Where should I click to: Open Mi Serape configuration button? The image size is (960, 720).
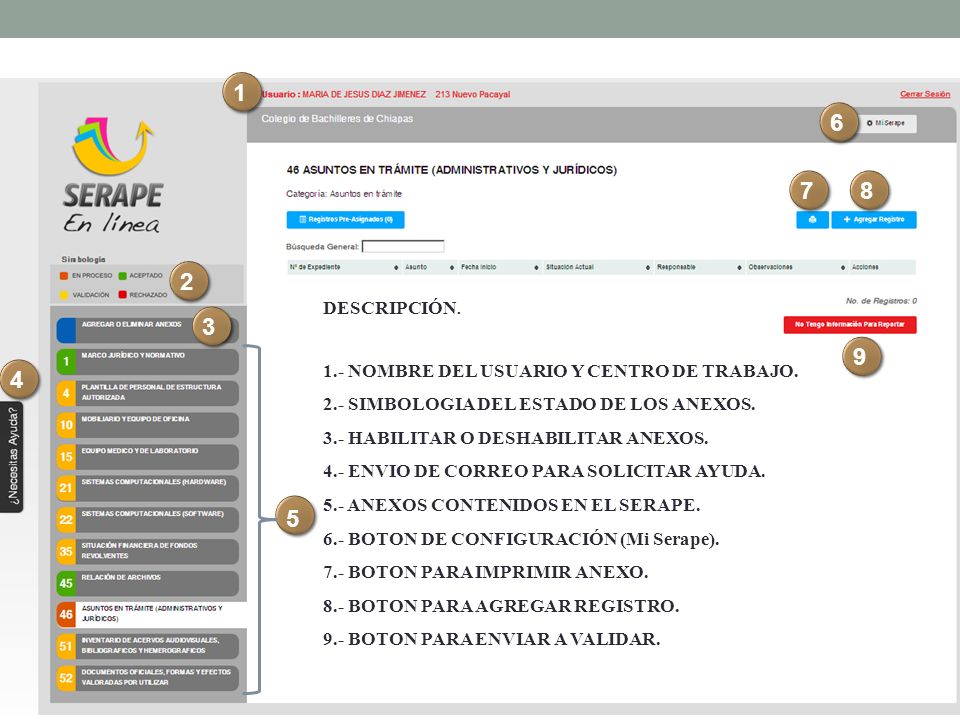pos(887,123)
